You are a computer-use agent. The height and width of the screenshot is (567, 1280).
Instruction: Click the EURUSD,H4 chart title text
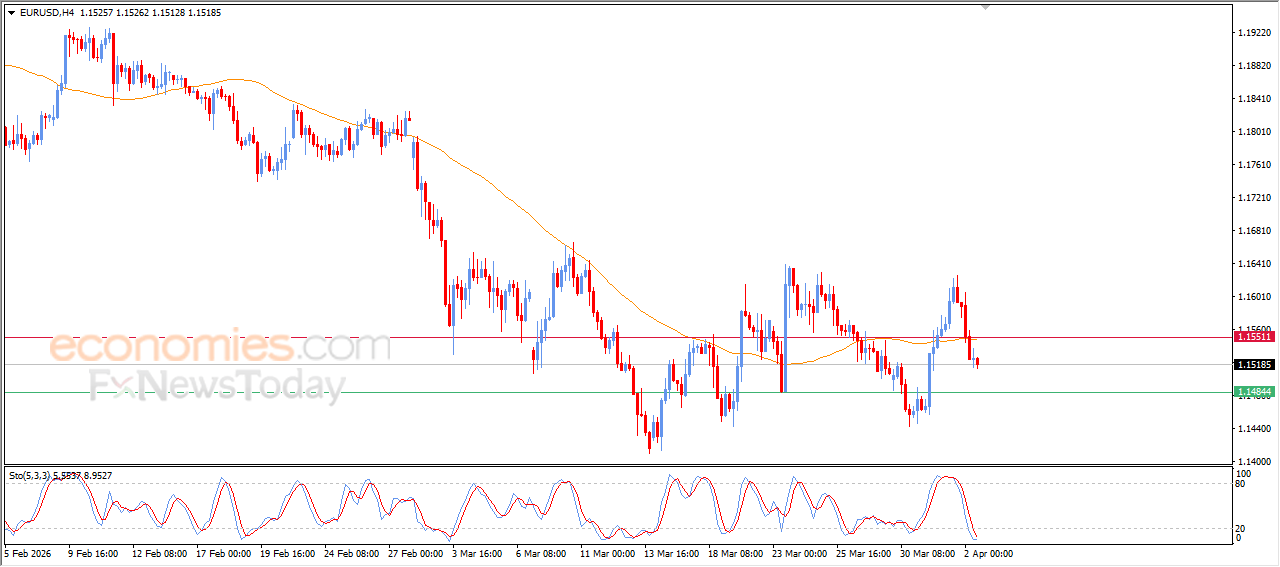[46, 13]
